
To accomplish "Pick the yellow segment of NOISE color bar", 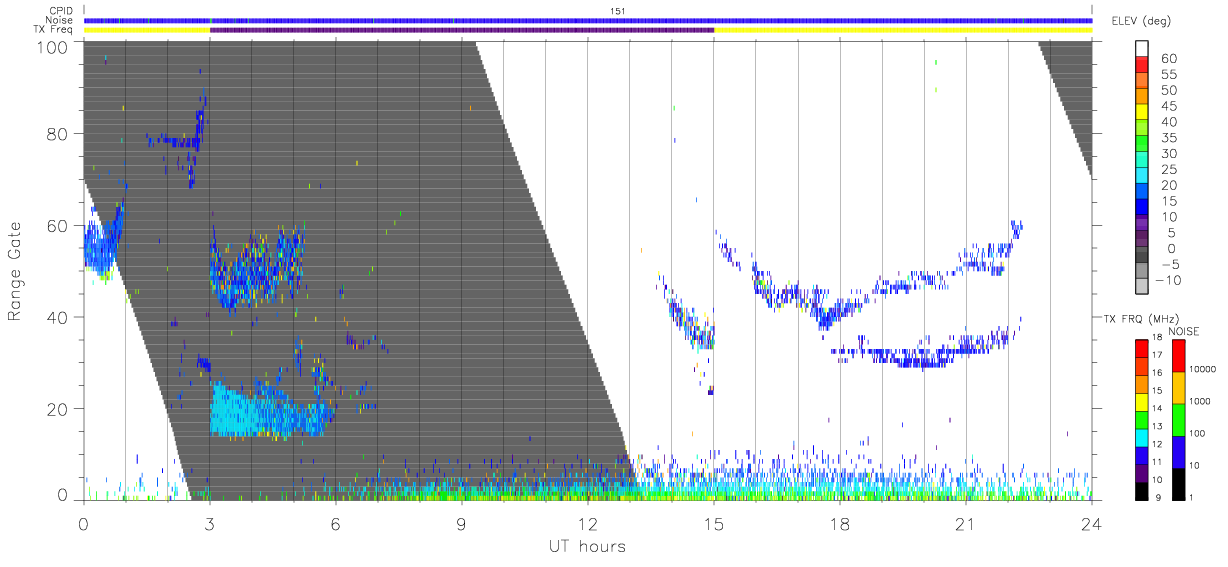I will click(x=1179, y=388).
